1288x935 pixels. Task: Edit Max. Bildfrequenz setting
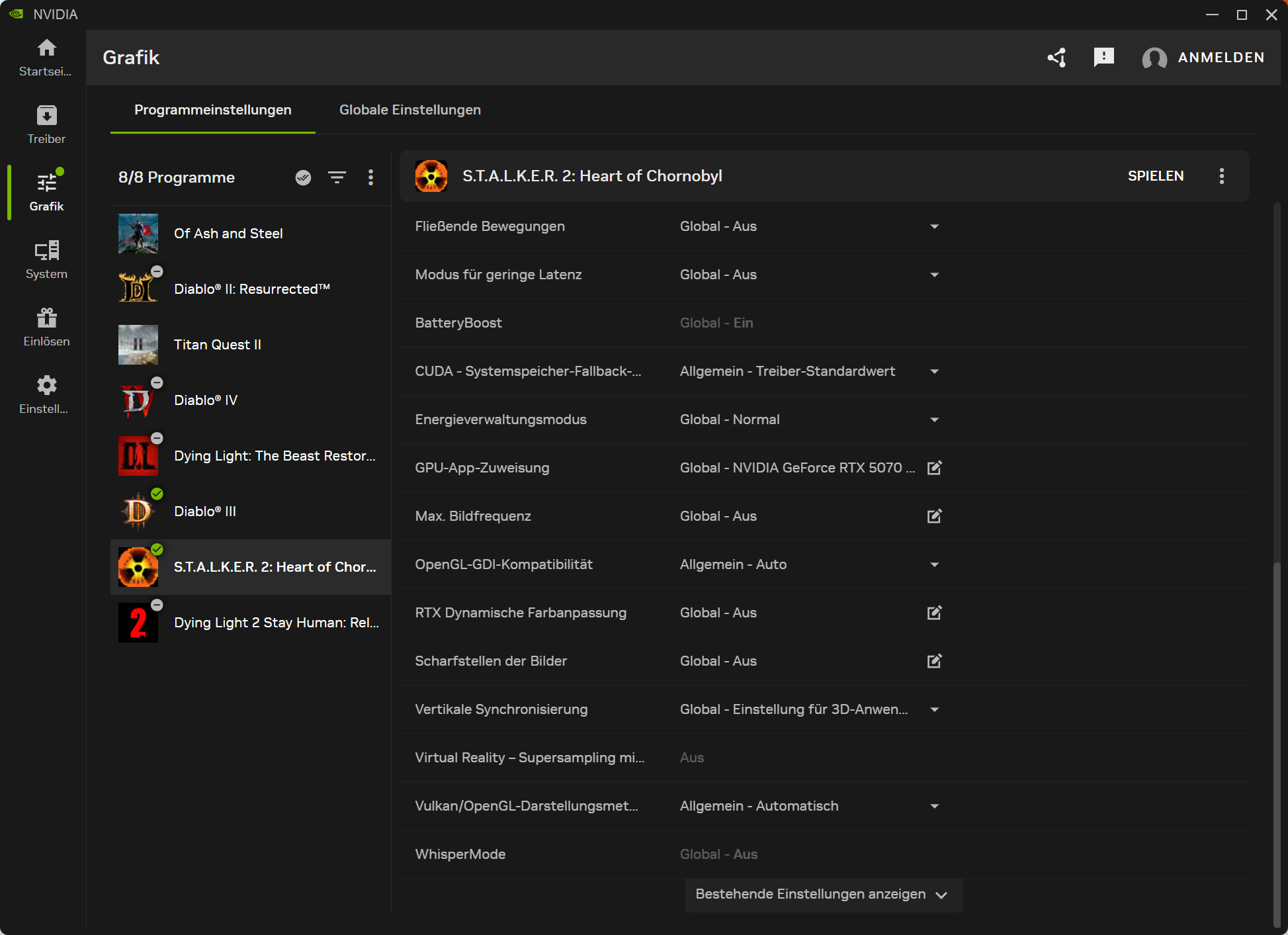(x=934, y=516)
